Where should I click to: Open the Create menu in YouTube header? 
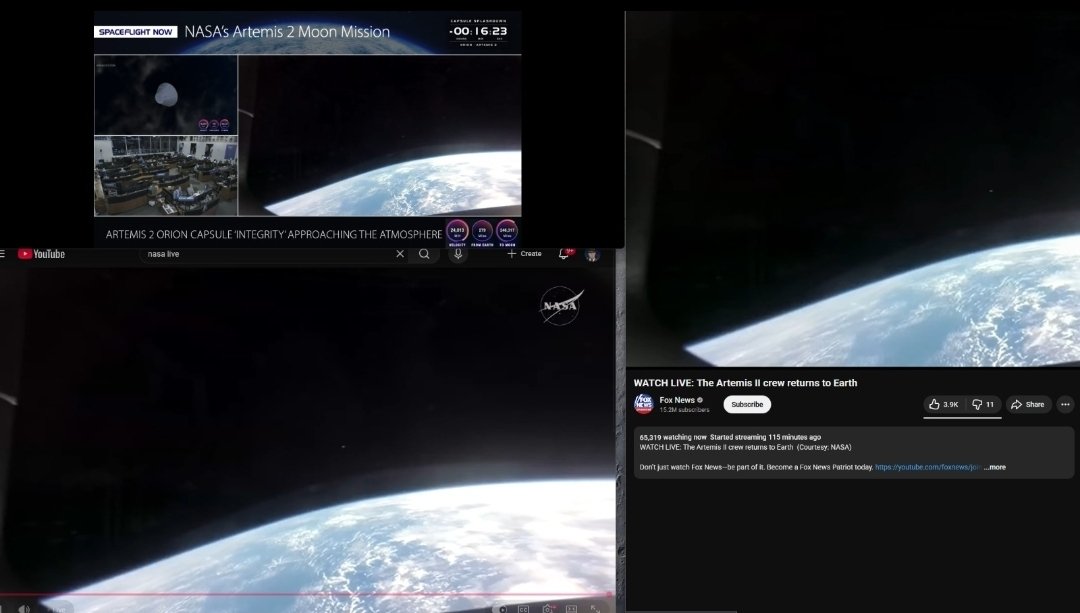click(x=525, y=253)
